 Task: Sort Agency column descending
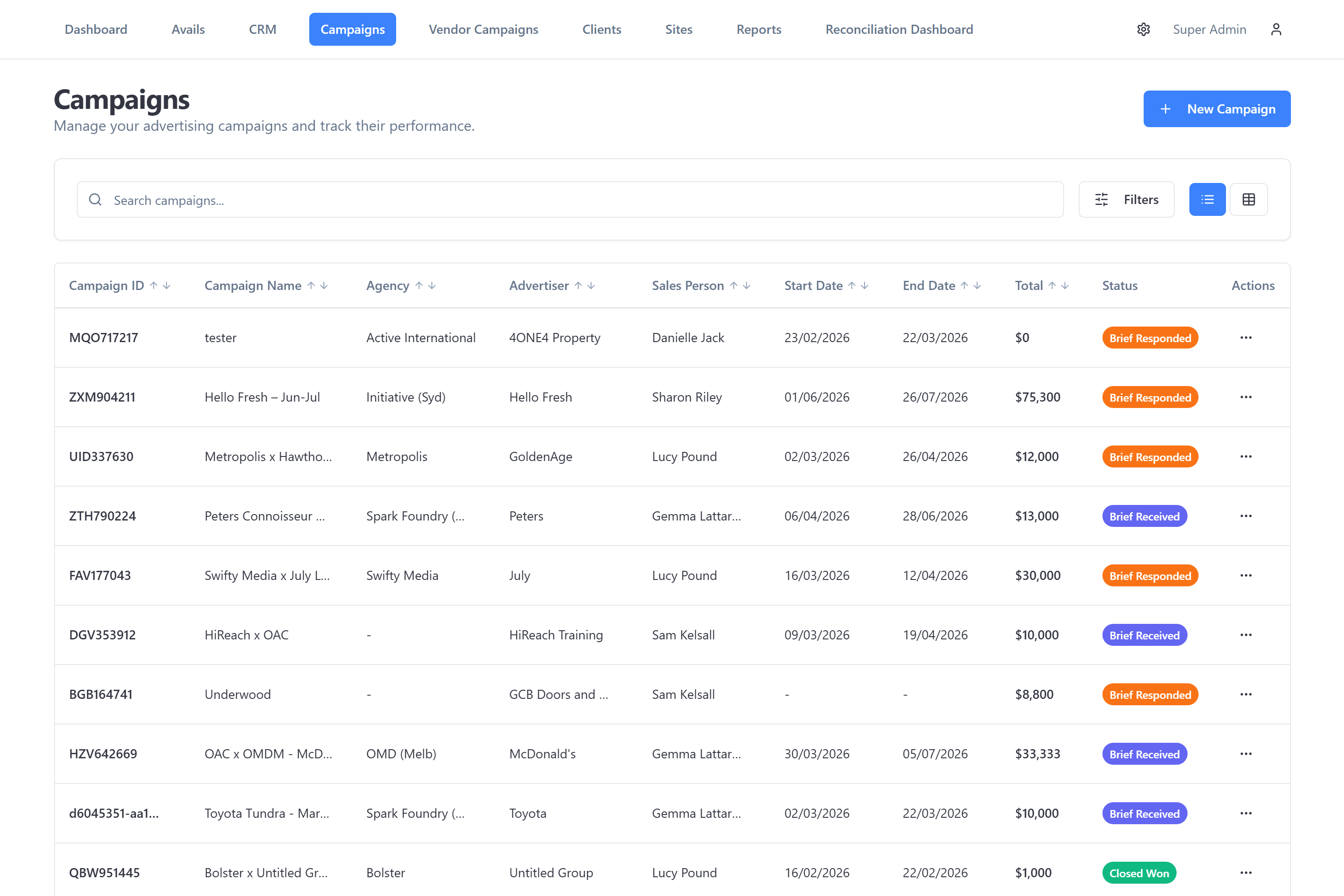pyautogui.click(x=432, y=286)
